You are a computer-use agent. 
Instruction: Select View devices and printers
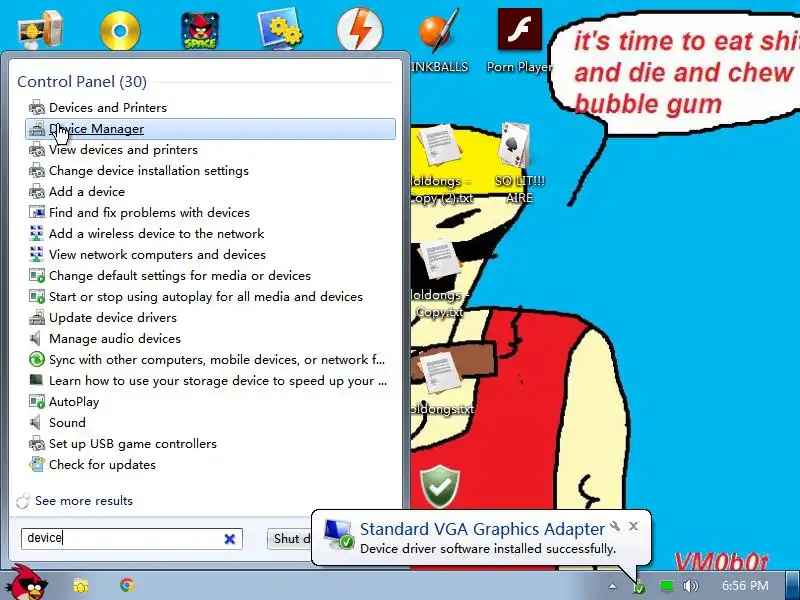tap(210, 149)
